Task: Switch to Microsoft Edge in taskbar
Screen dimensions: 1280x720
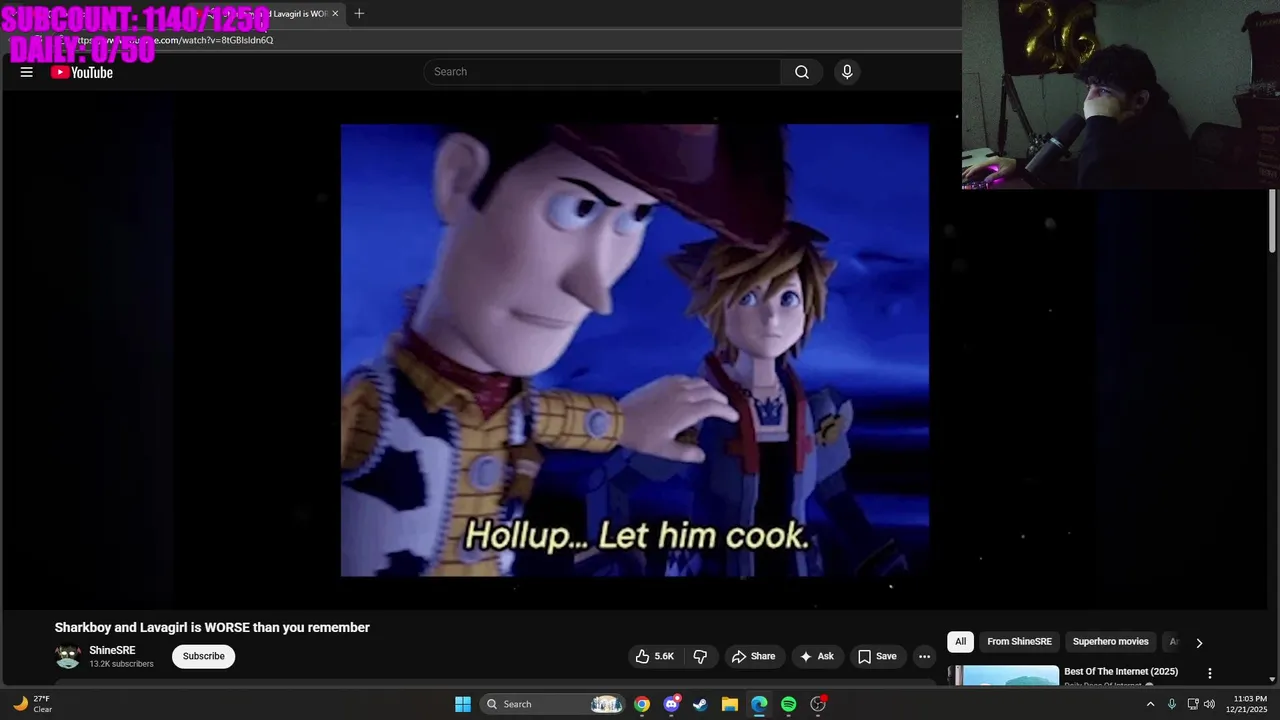Action: (759, 704)
